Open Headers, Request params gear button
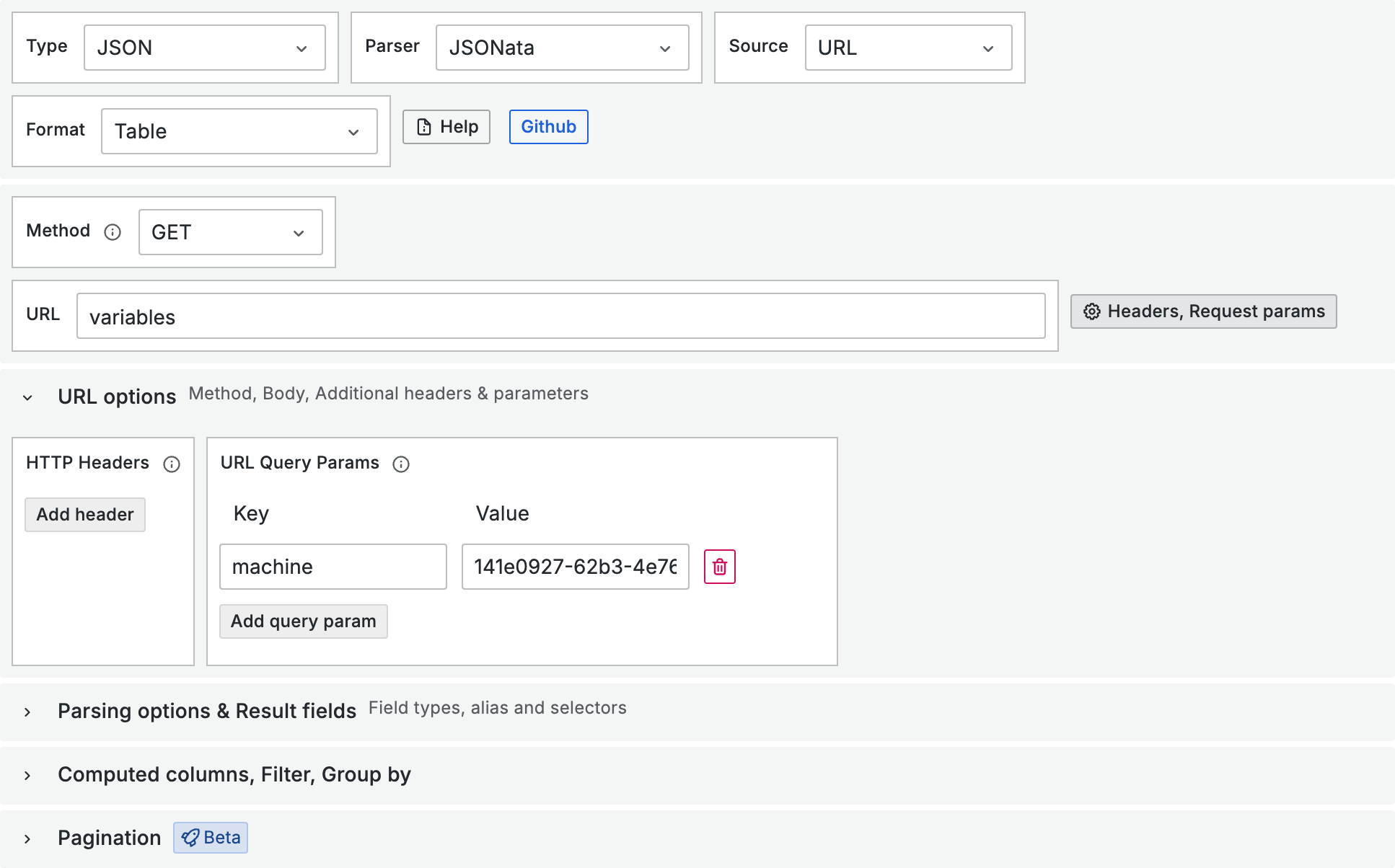The height and width of the screenshot is (868, 1395). pos(1203,311)
